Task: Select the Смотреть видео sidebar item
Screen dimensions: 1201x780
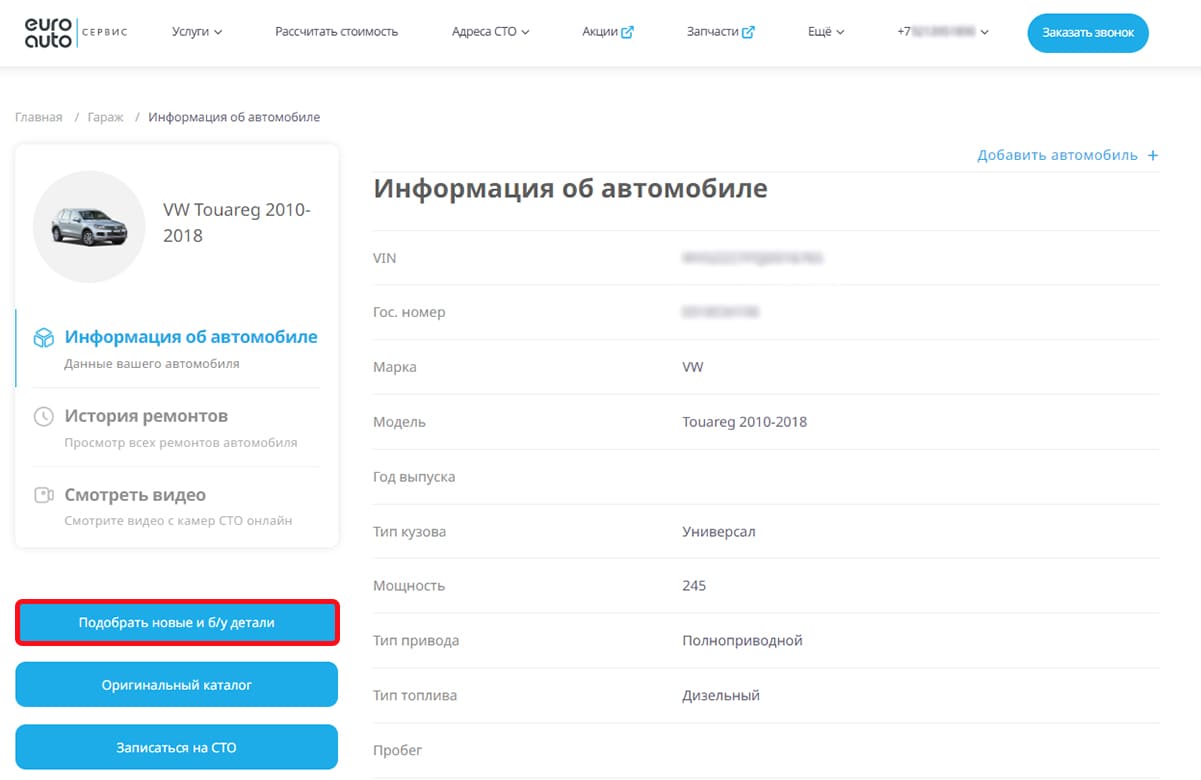Action: coord(135,495)
